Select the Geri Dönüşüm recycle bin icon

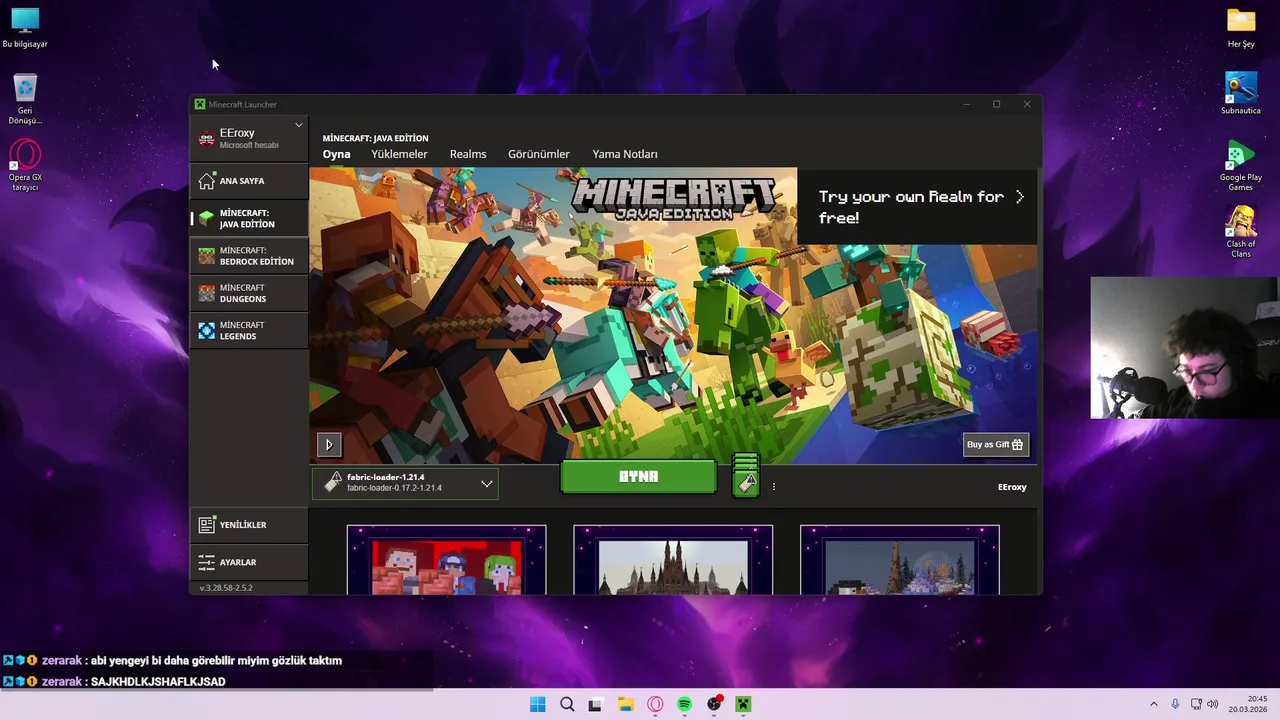pyautogui.click(x=25, y=99)
